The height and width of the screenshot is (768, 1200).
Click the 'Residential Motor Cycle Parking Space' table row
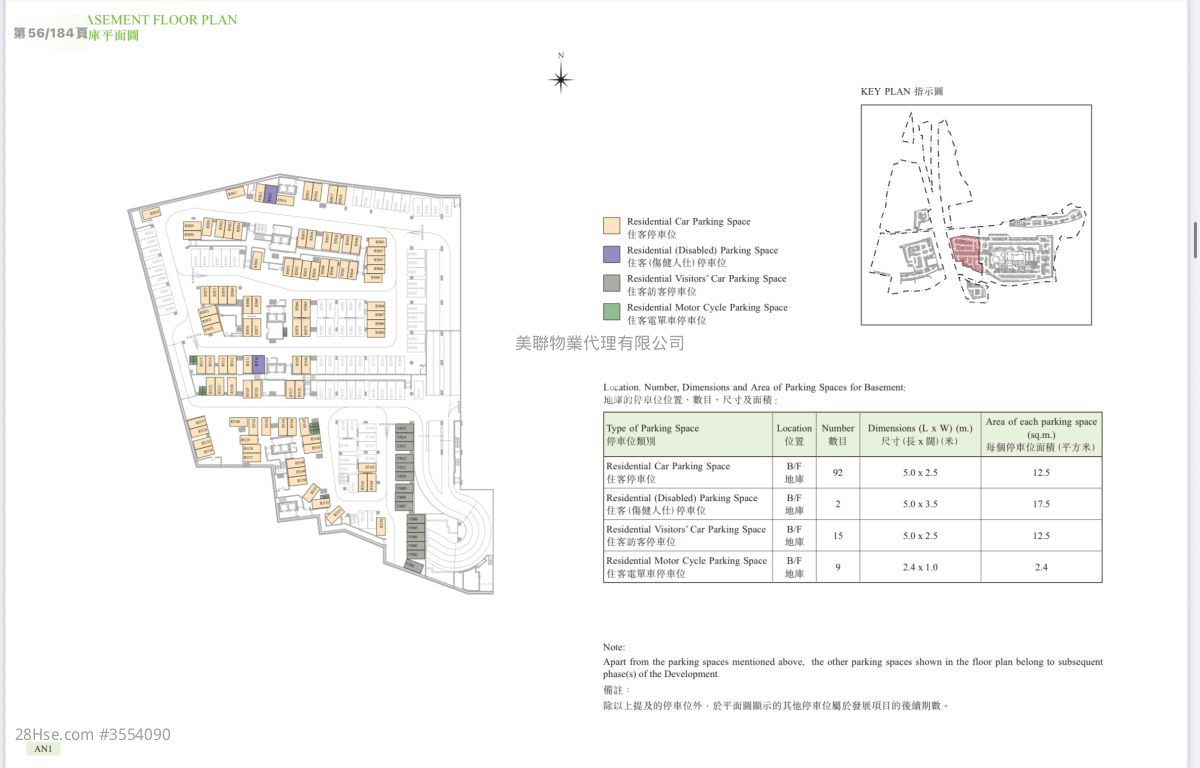pyautogui.click(x=686, y=567)
